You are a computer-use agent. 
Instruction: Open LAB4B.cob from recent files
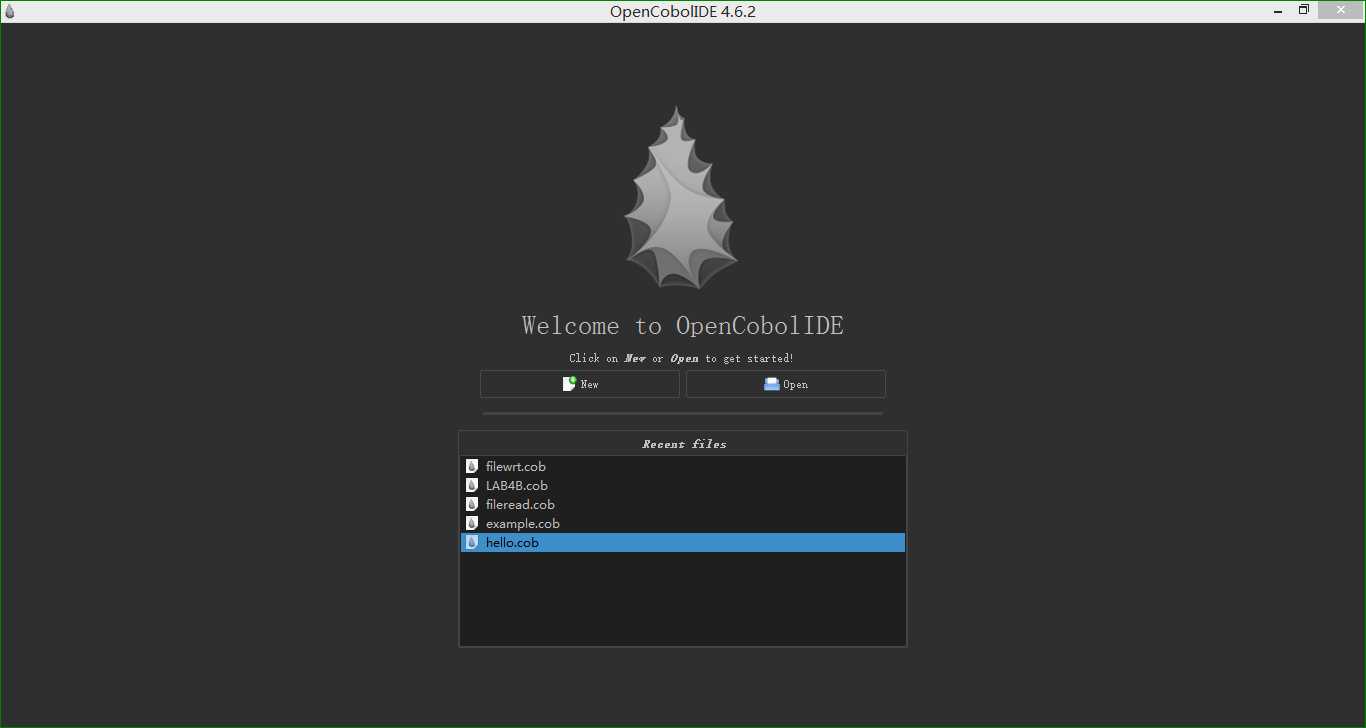pyautogui.click(x=683, y=486)
